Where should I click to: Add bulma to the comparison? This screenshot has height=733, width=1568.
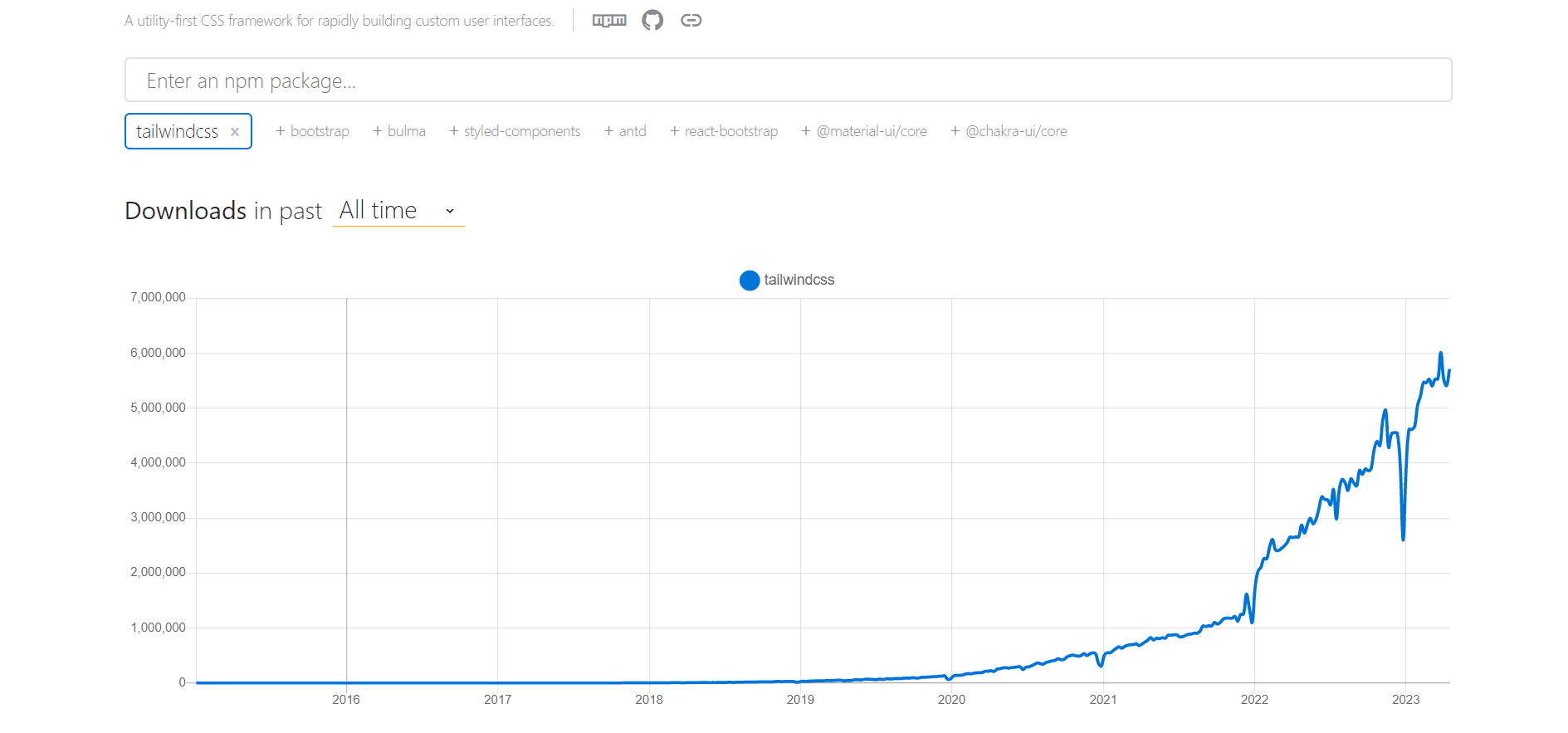click(x=399, y=131)
